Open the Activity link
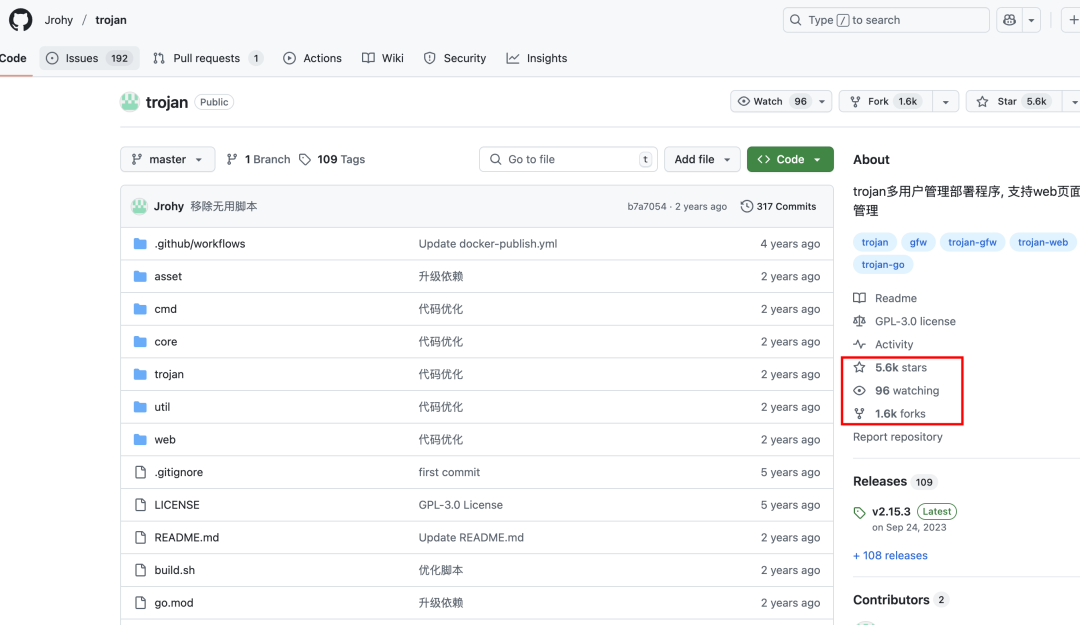The height and width of the screenshot is (625, 1080). pos(883,345)
